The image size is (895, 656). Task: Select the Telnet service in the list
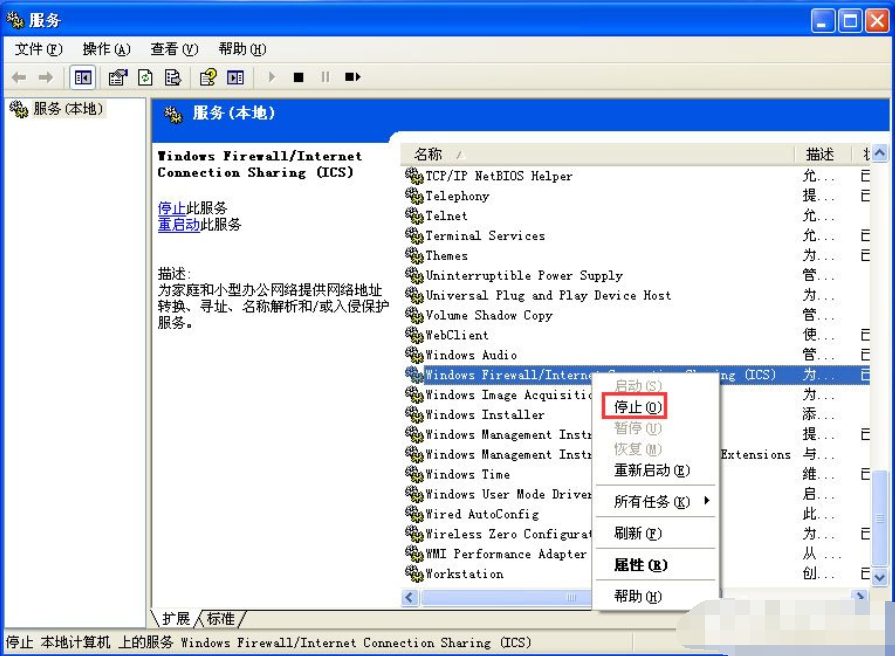[446, 215]
